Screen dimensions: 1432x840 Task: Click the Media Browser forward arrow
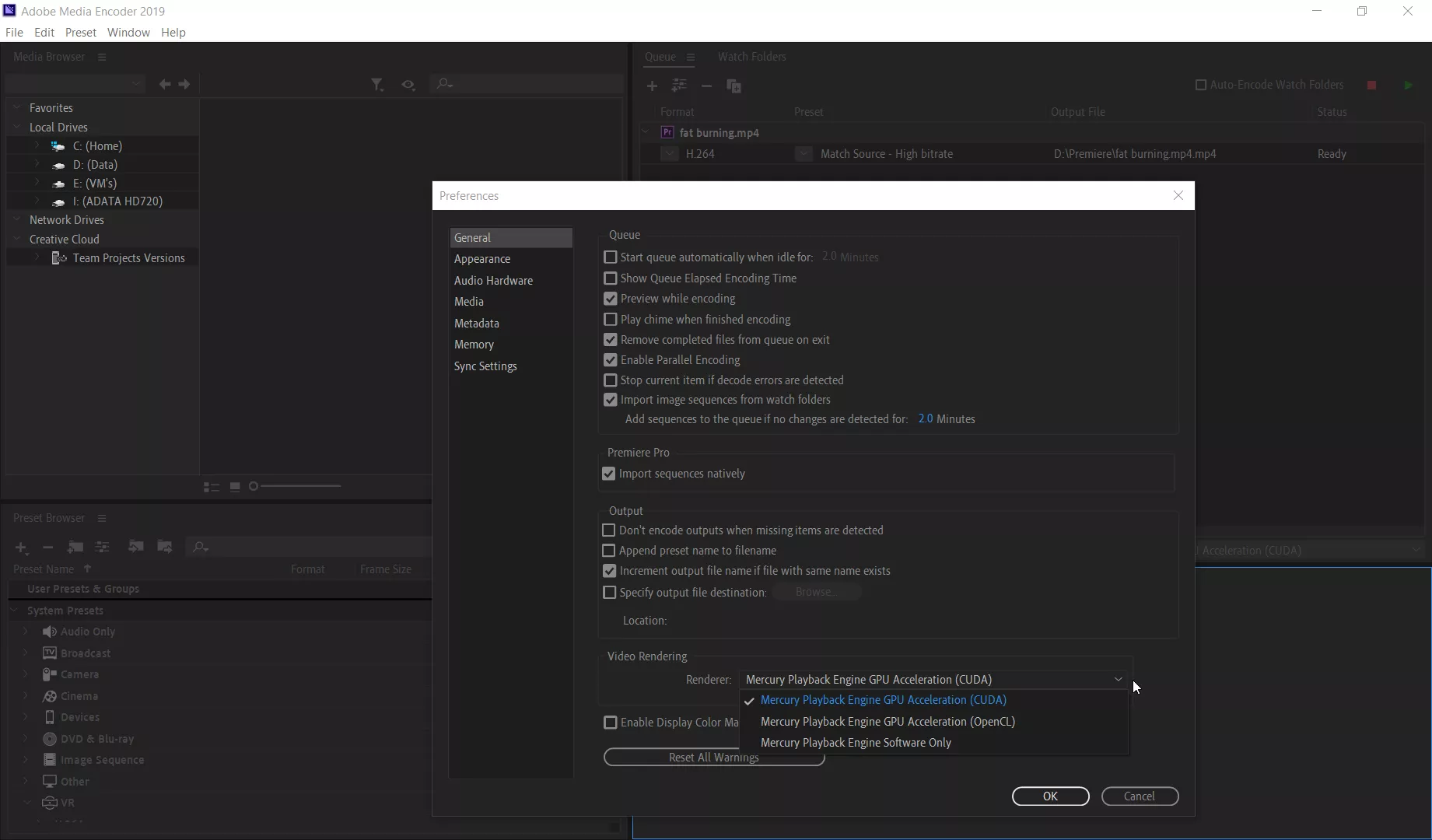(x=184, y=84)
